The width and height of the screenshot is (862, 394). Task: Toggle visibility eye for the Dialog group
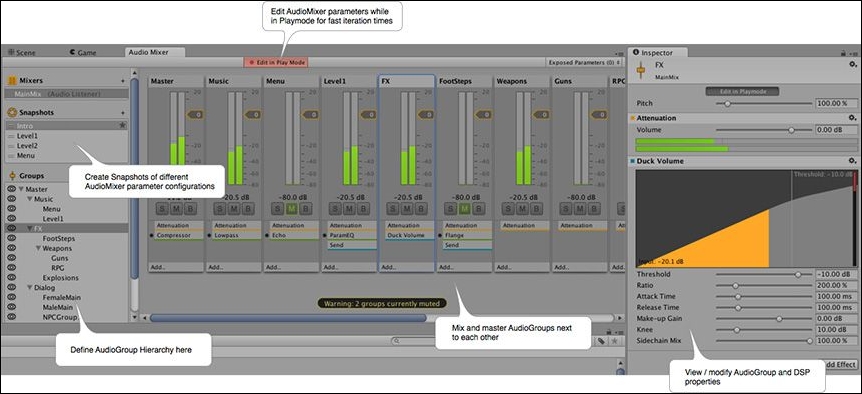click(x=11, y=287)
